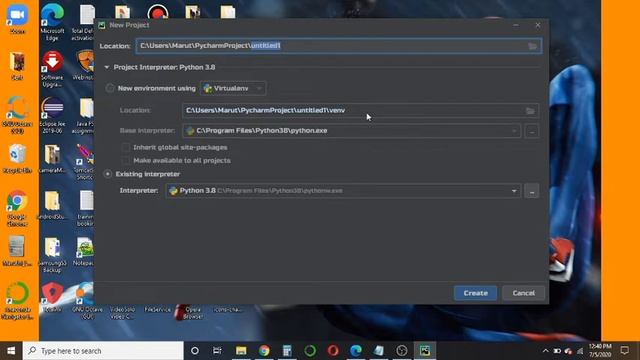Open Calculator from the taskbar
Screen dimensions: 640x360
287,351
